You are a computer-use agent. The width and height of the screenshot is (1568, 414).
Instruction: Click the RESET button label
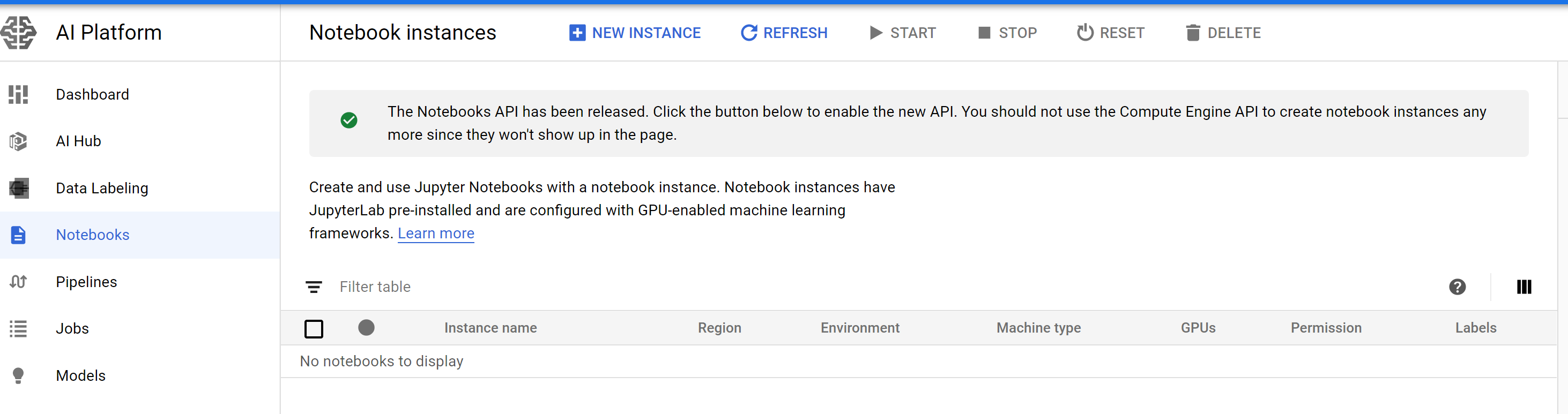[x=1122, y=33]
